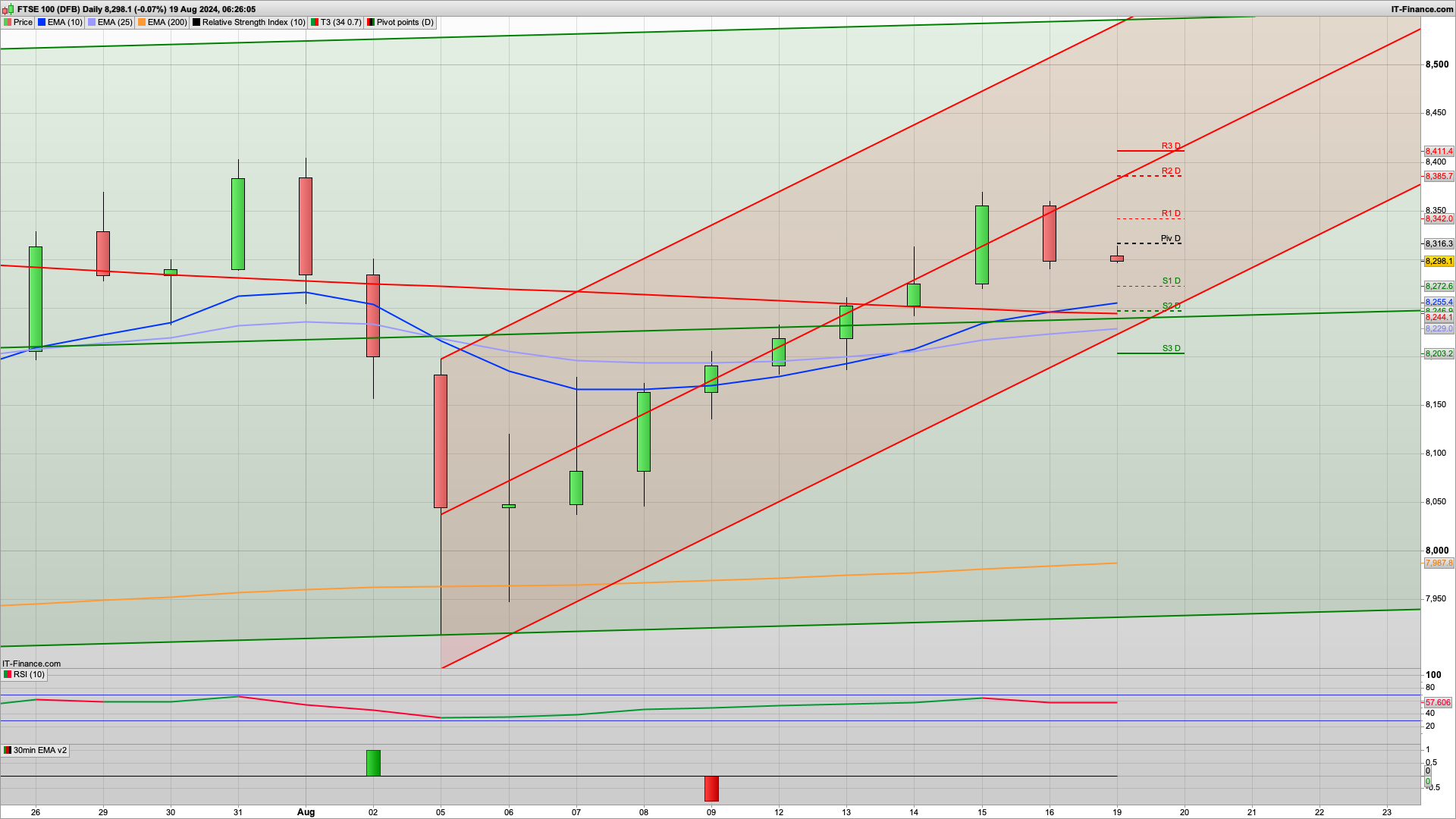The image size is (1456, 819).
Task: Open the Pivot points (D) legend item
Action: tap(400, 22)
